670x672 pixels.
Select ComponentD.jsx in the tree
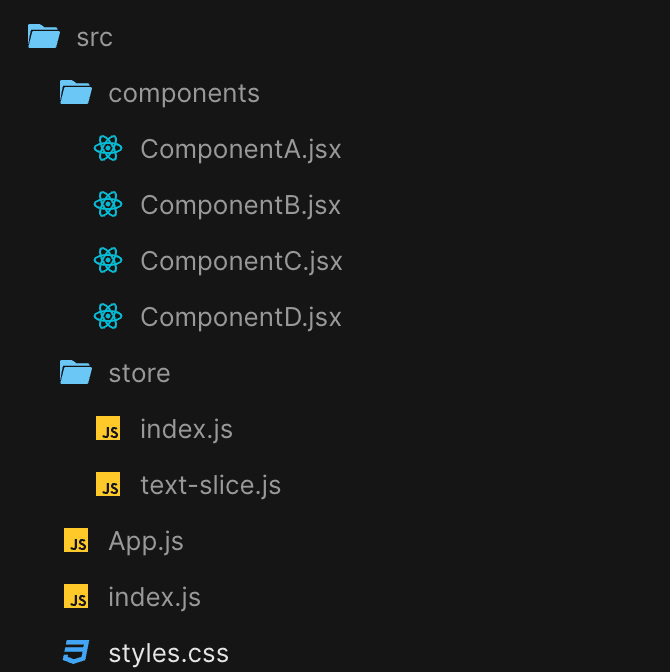pos(241,317)
